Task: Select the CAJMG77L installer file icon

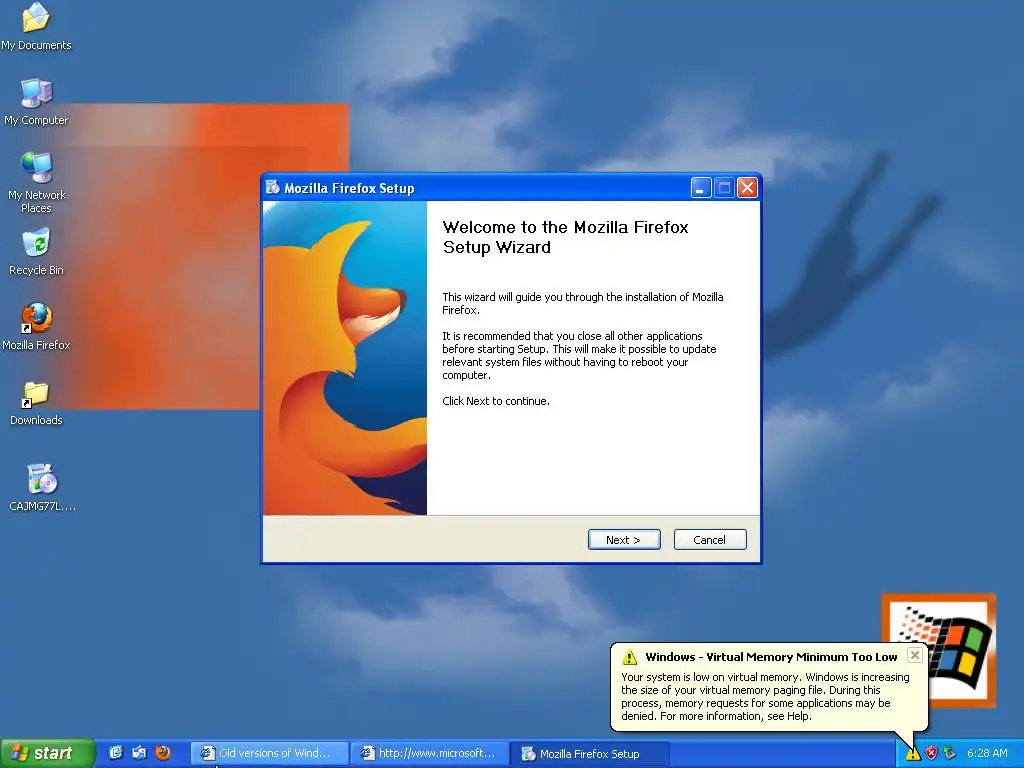Action: (42, 487)
